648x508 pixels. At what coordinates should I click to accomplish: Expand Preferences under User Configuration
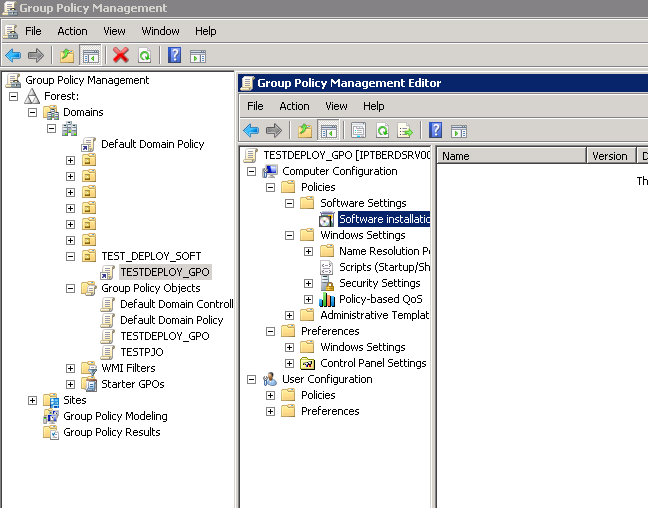[271, 411]
